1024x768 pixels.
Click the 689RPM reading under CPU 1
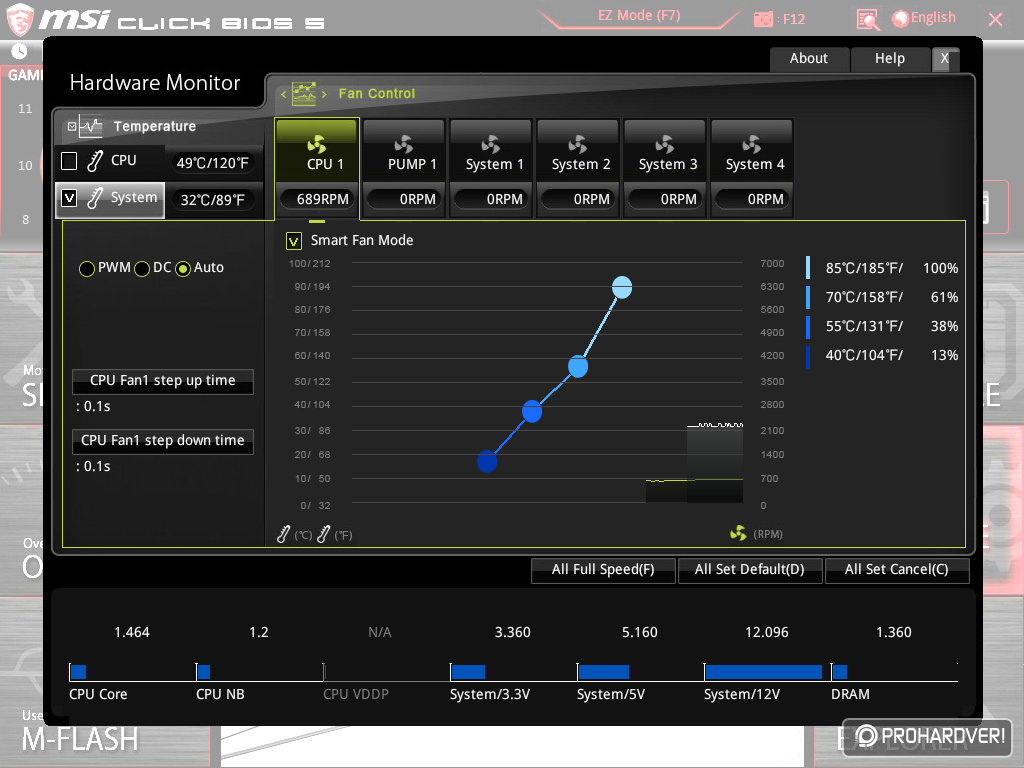coord(317,199)
